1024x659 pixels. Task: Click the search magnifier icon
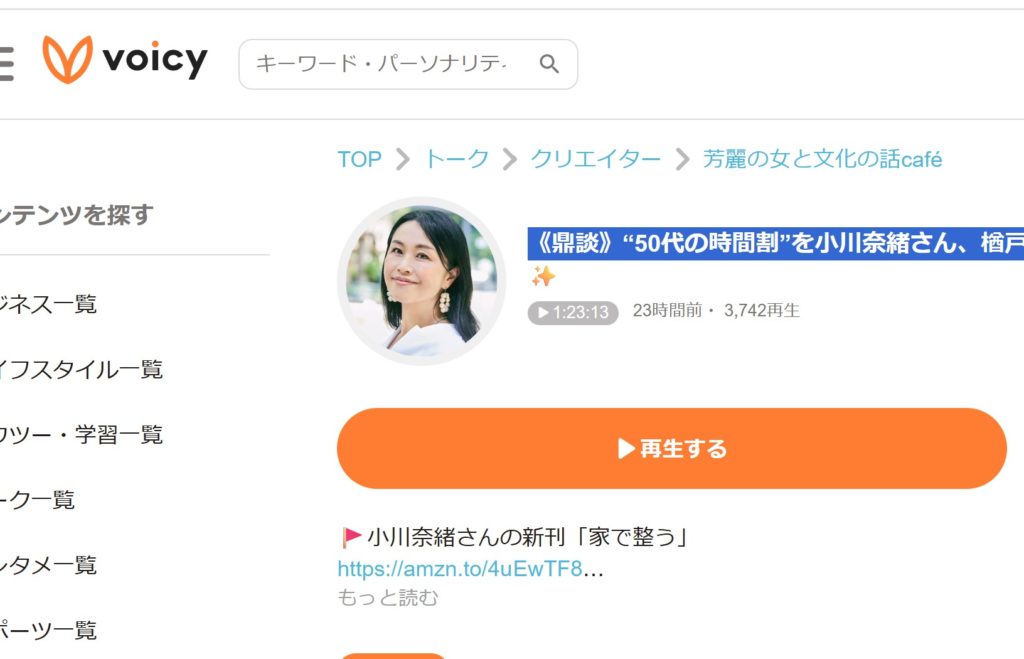coord(549,64)
